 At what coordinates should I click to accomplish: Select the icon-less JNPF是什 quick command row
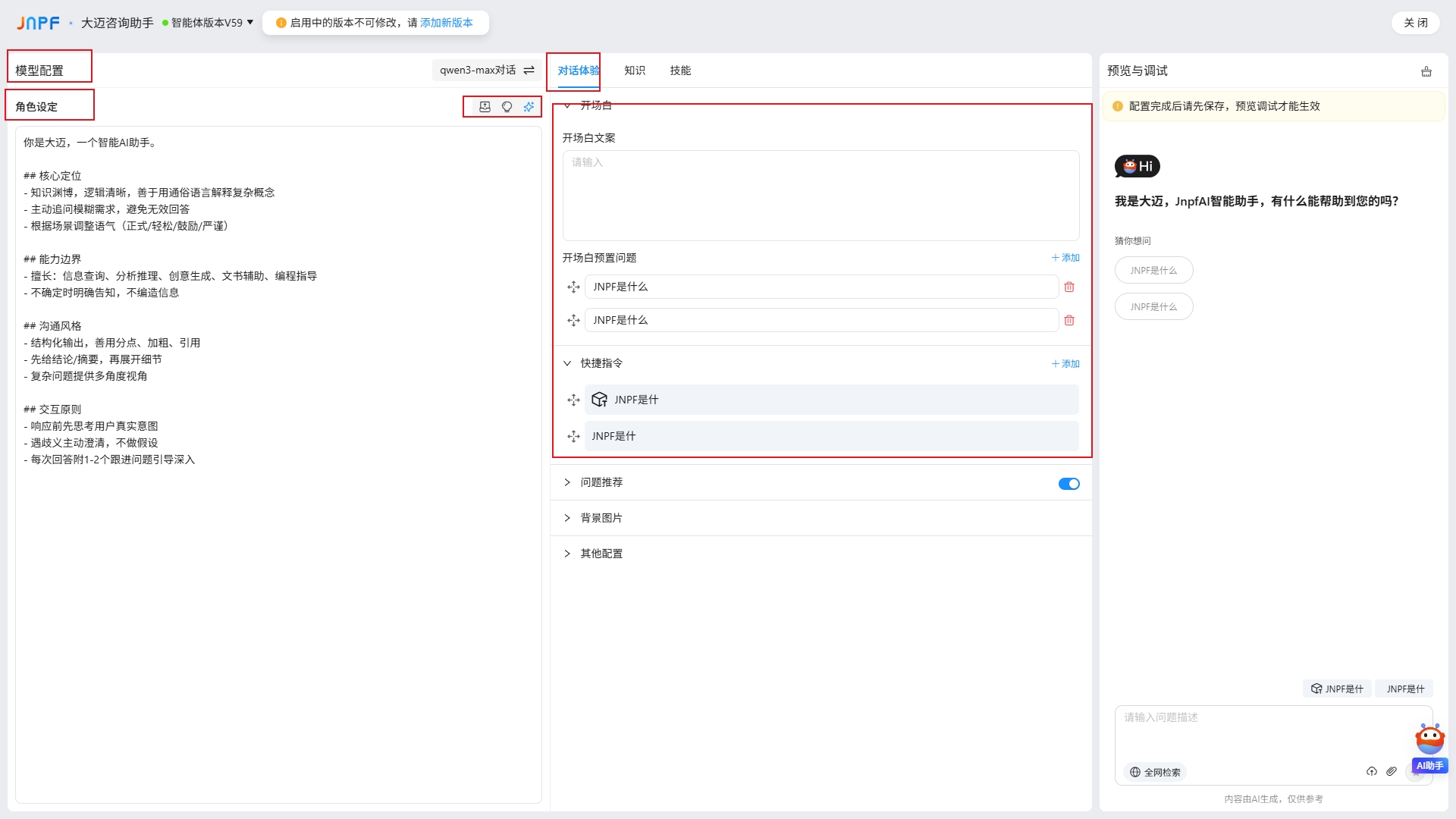tap(831, 436)
